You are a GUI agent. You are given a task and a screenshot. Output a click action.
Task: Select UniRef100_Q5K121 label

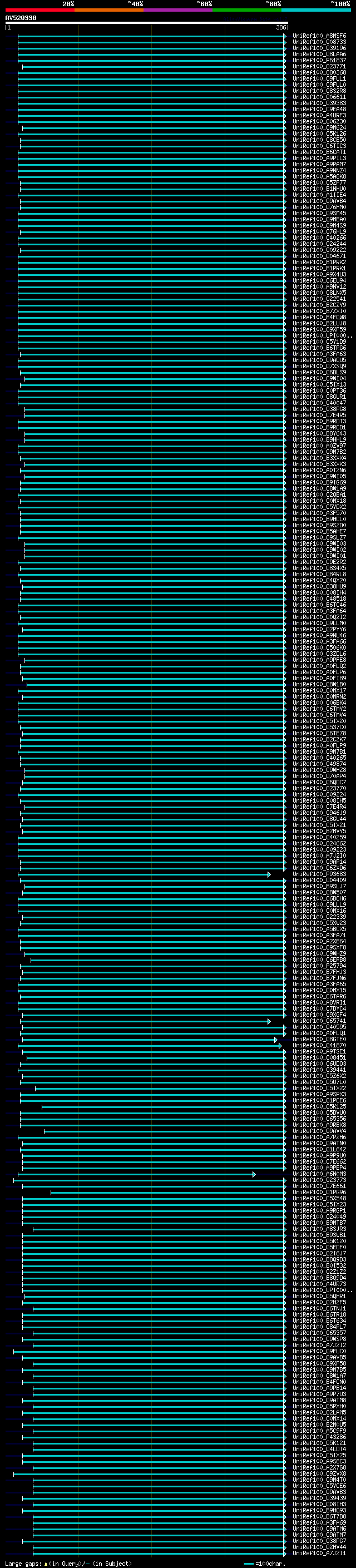[x=319, y=1443]
